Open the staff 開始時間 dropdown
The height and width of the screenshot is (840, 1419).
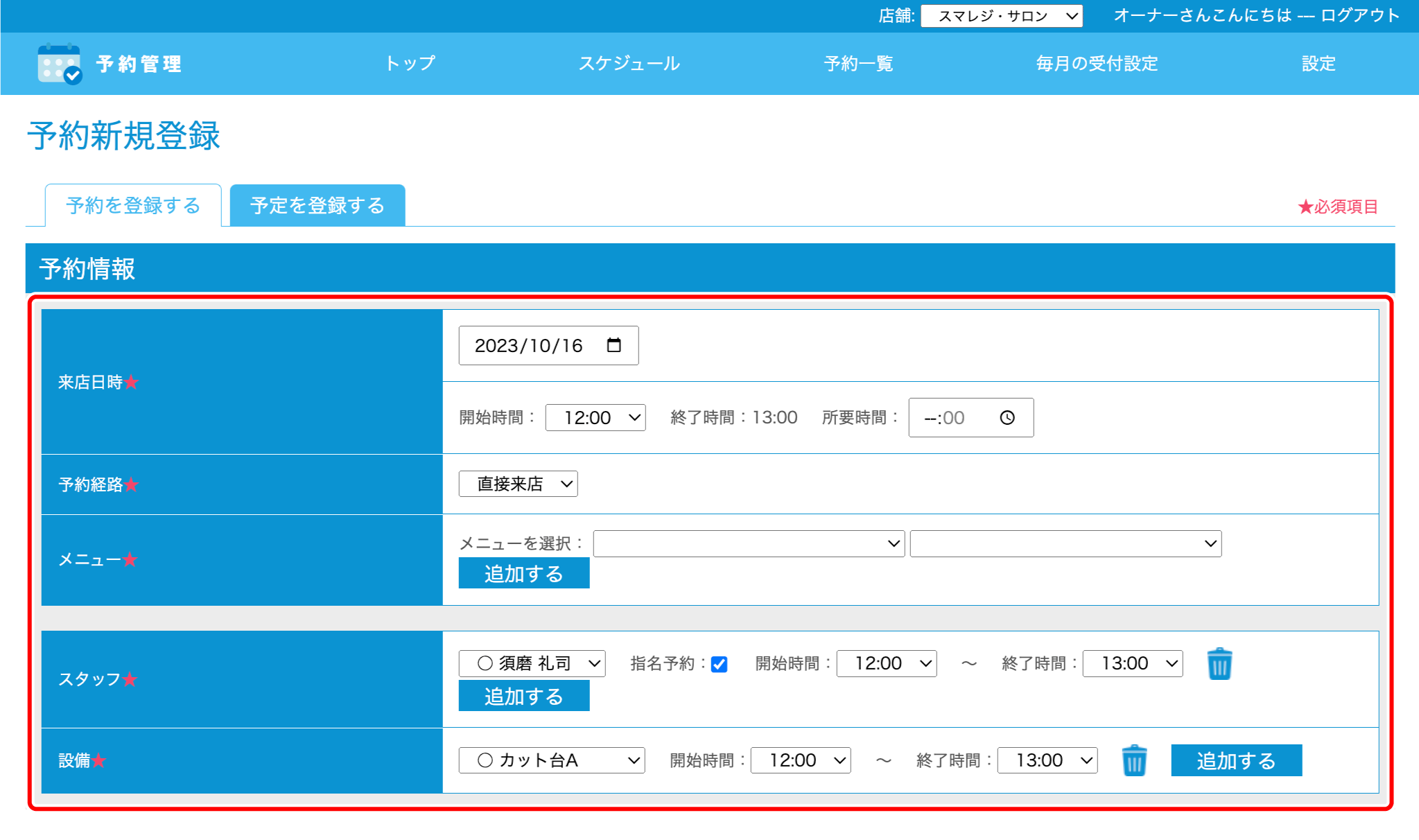pyautogui.click(x=887, y=663)
